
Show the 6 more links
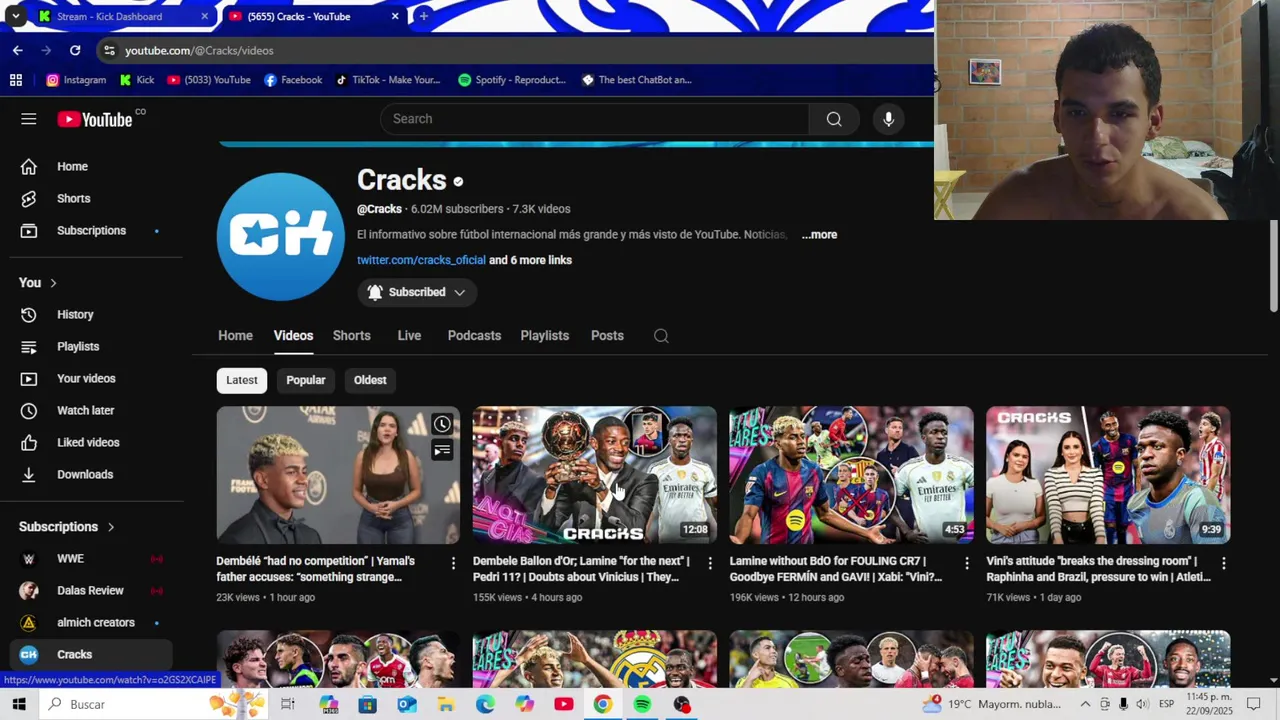(x=530, y=260)
